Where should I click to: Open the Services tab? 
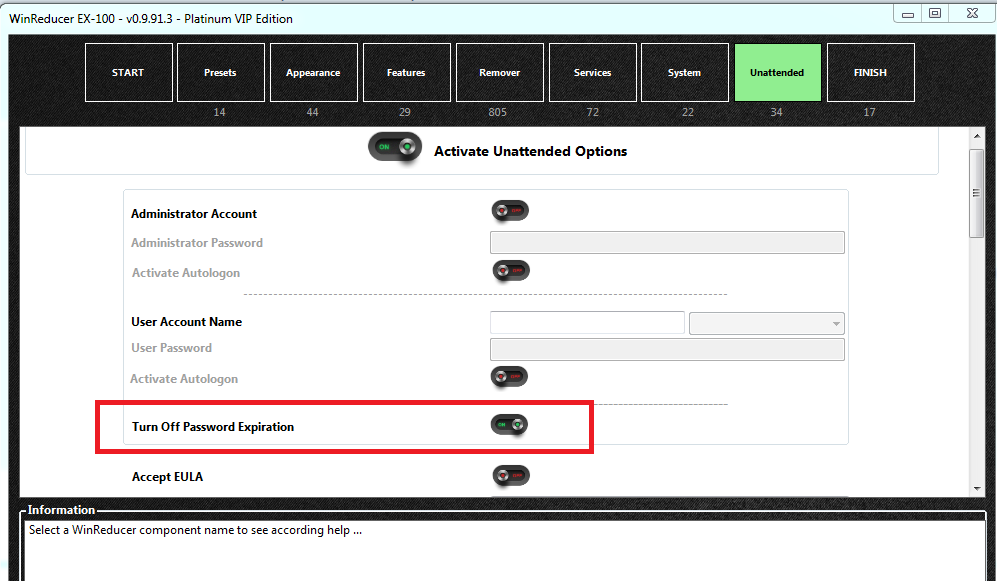pos(593,72)
